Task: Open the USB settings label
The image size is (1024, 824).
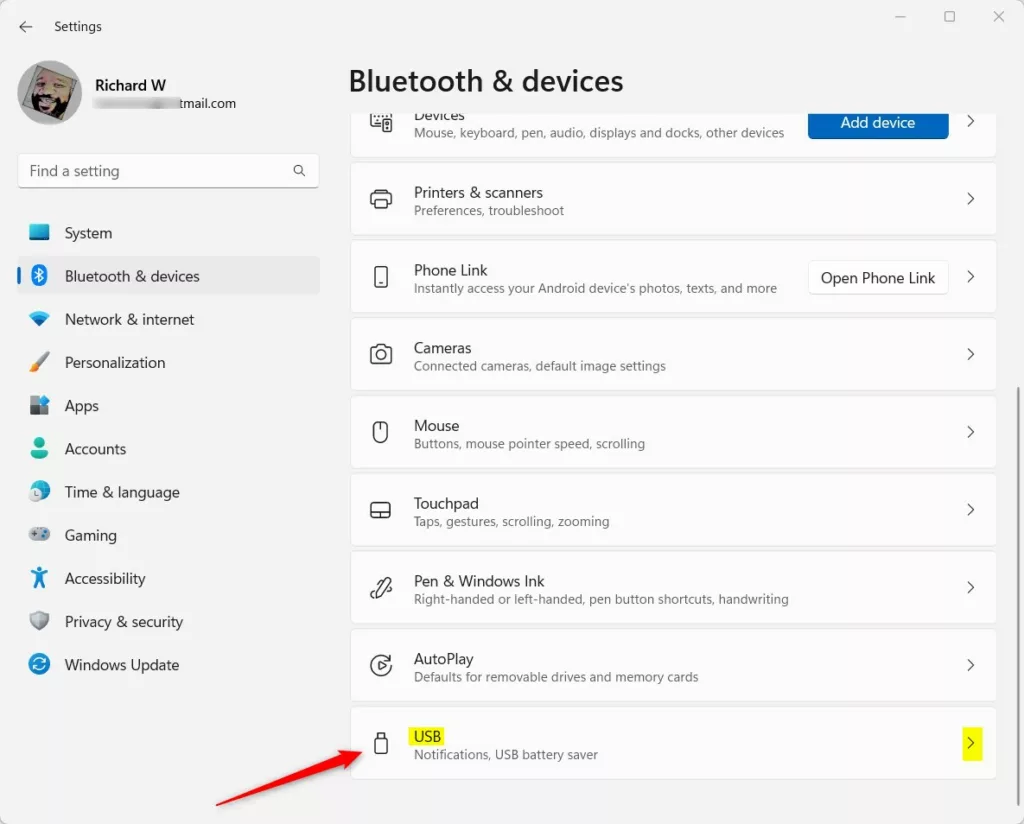Action: pos(427,737)
